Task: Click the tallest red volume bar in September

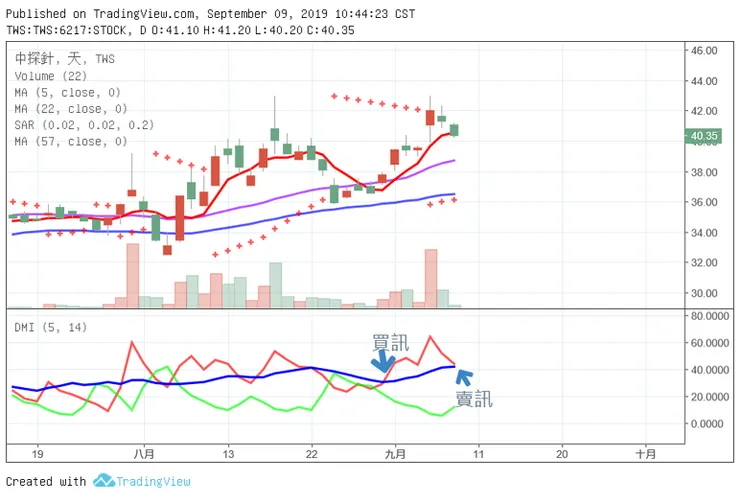Action: tap(430, 278)
